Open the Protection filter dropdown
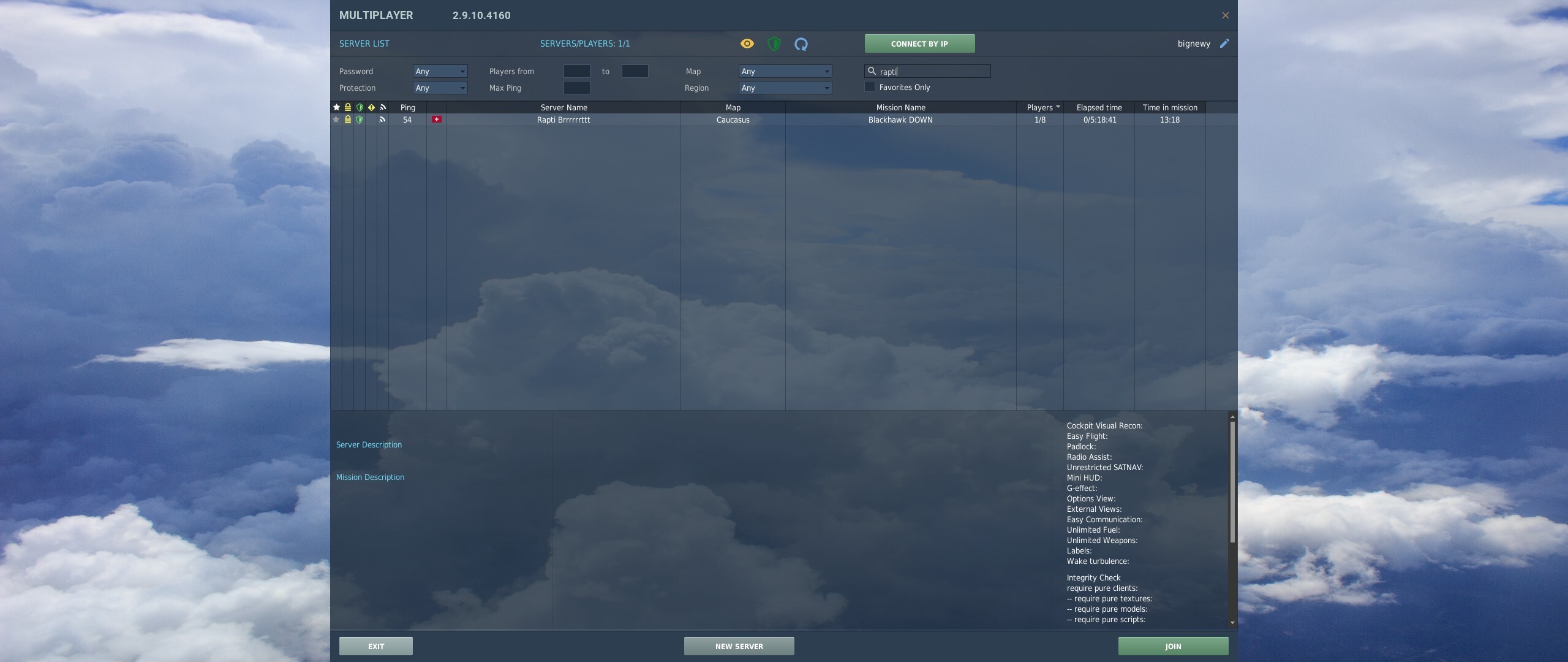 click(x=440, y=88)
